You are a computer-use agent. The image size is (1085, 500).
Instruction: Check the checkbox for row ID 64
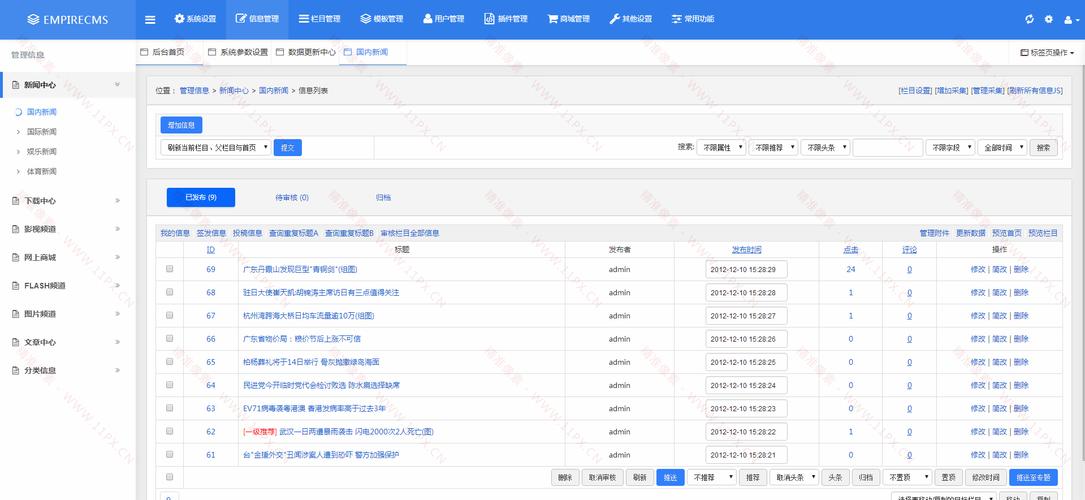click(170, 385)
